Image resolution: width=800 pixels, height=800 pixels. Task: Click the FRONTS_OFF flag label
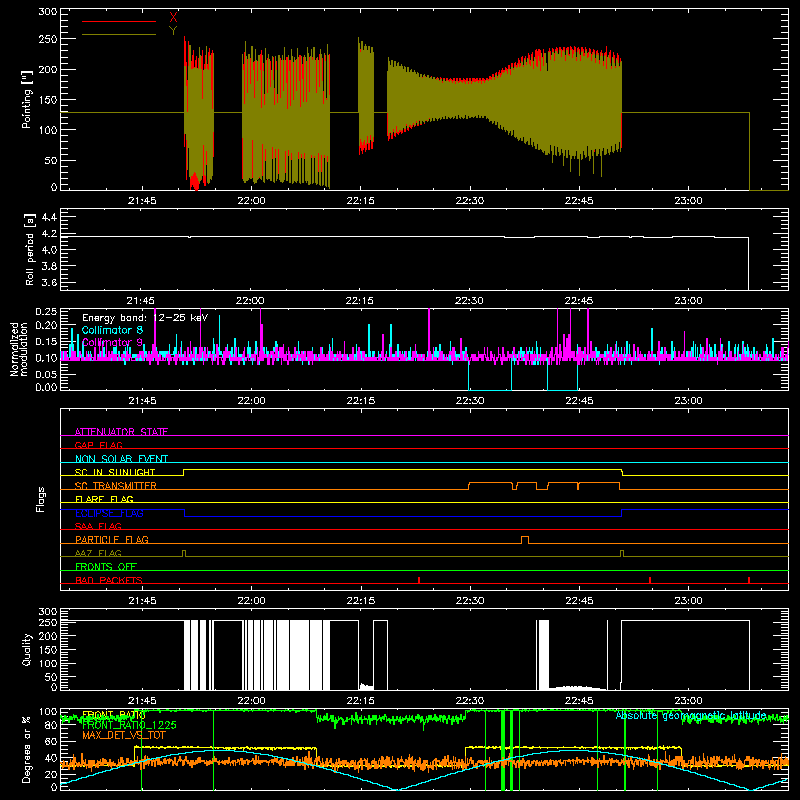coord(106,566)
